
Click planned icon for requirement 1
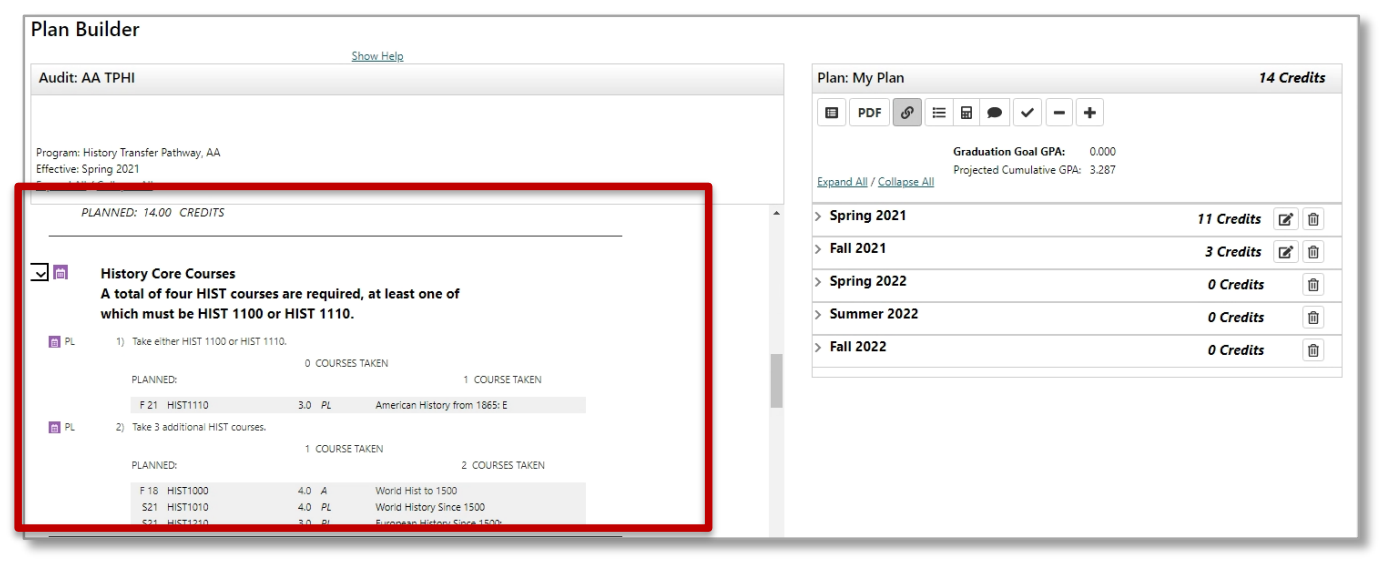tap(54, 342)
